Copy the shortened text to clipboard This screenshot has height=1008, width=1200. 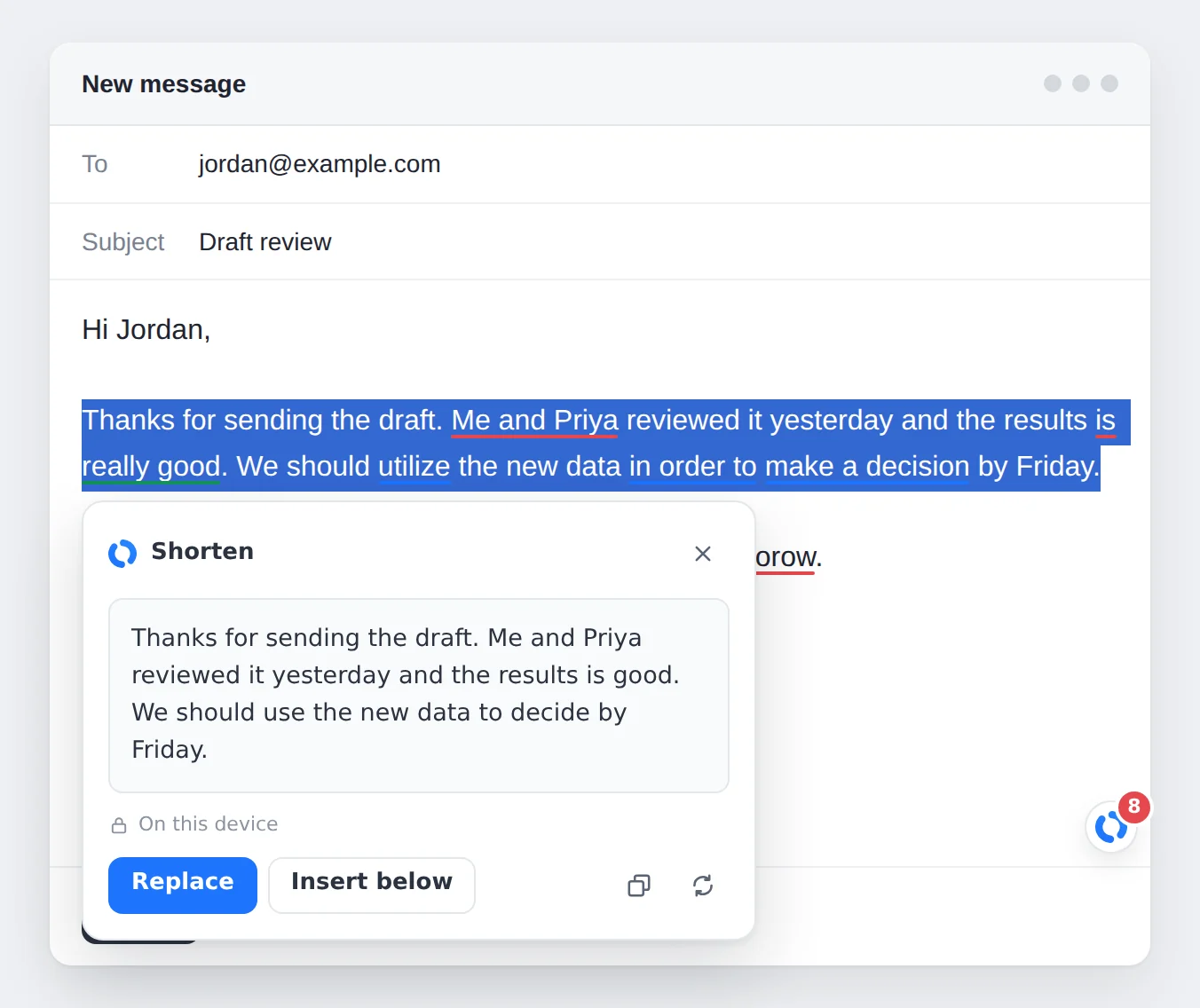click(x=639, y=886)
